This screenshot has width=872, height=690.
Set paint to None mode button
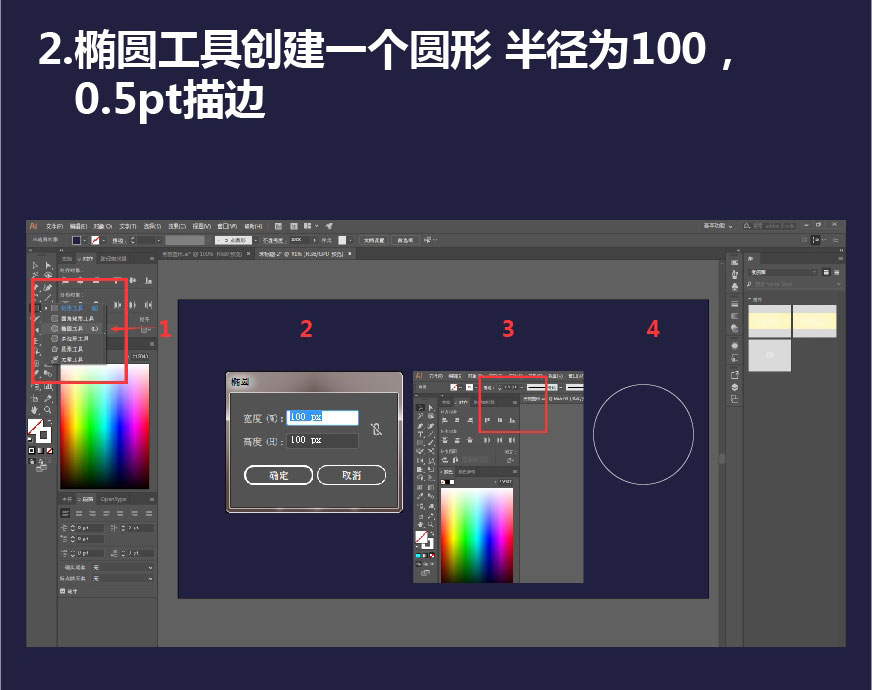tap(49, 450)
